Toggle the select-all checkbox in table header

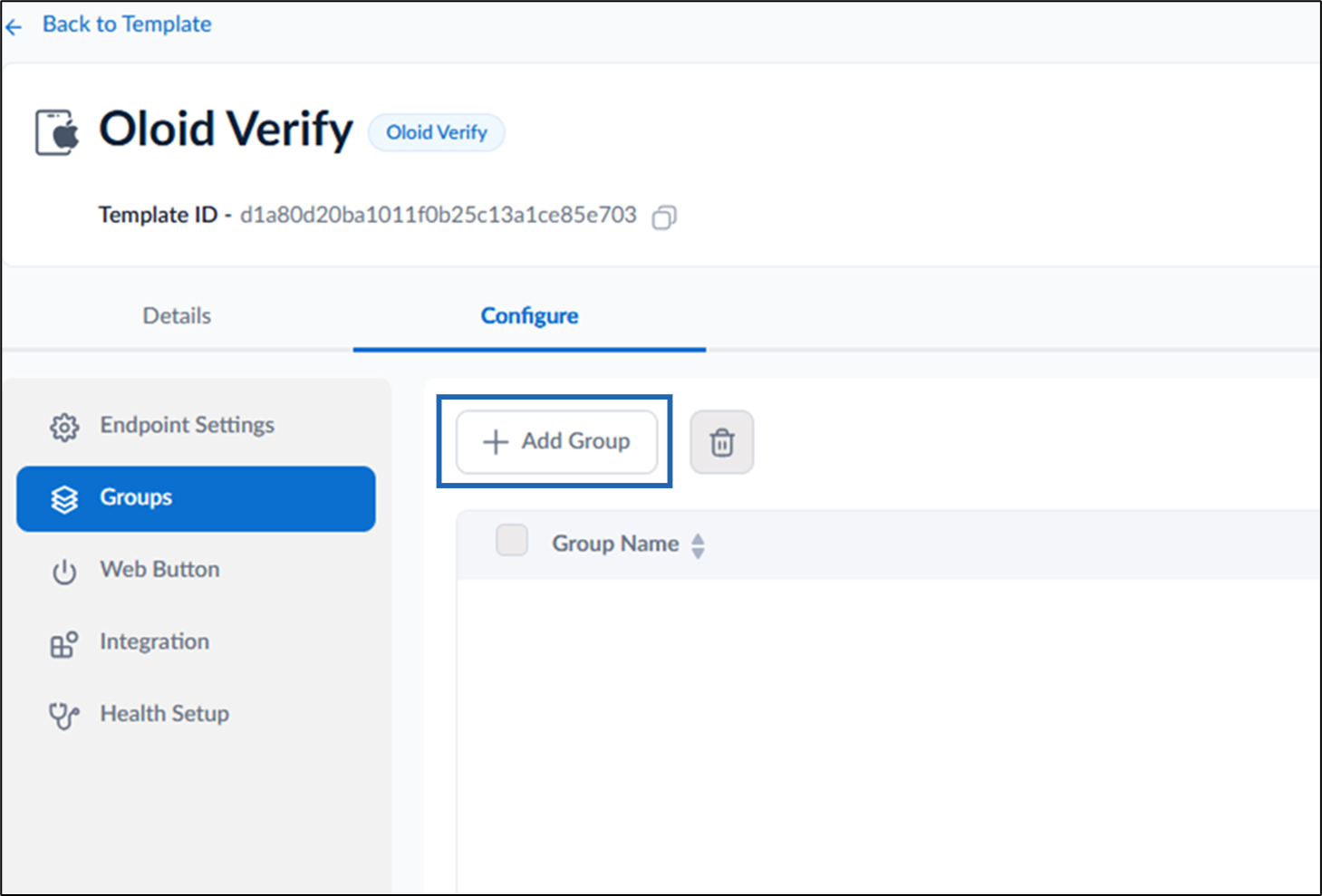click(512, 540)
